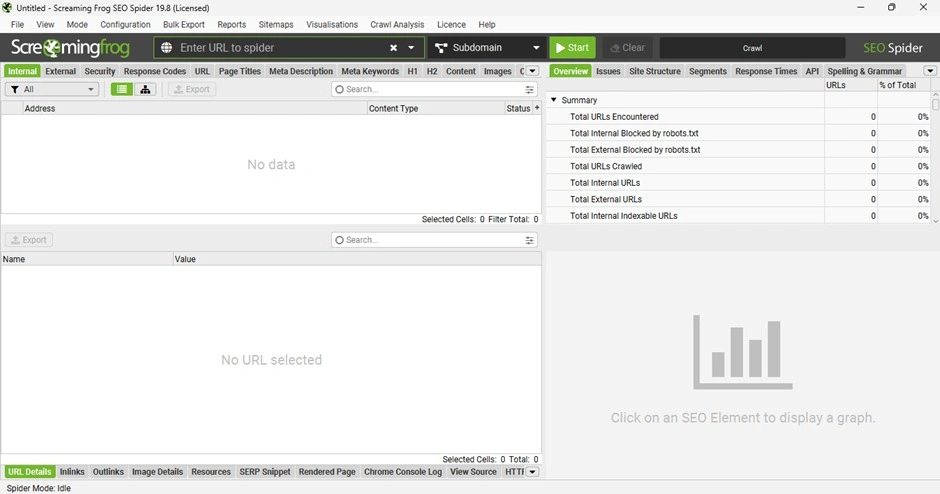
Task: Open the URL history dropdown arrow
Action: point(411,47)
